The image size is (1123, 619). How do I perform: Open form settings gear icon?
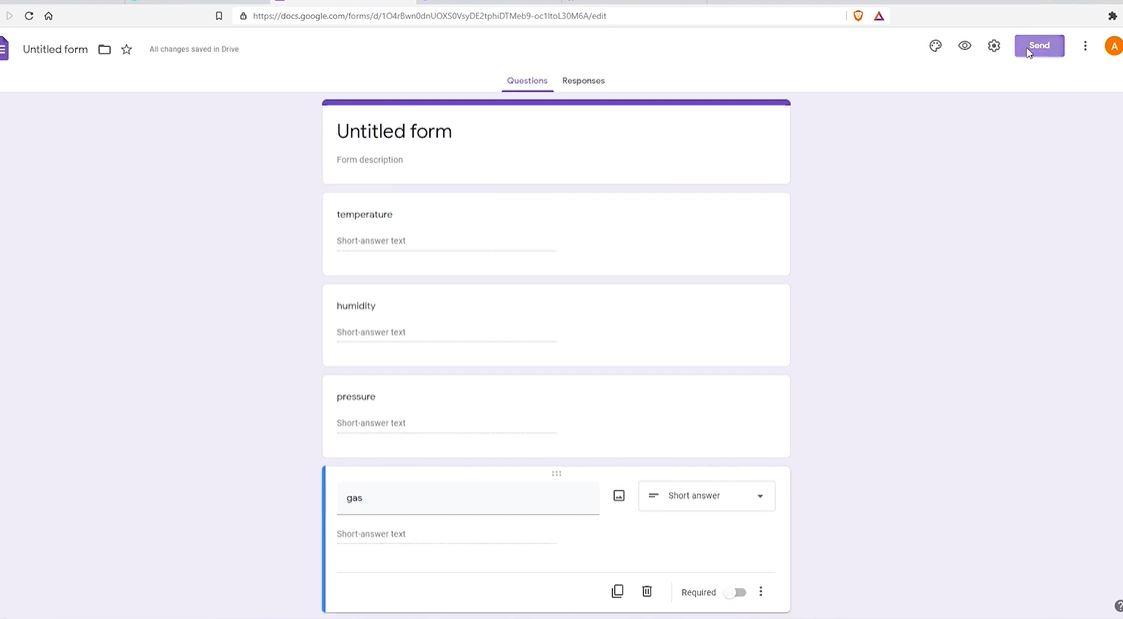993,46
